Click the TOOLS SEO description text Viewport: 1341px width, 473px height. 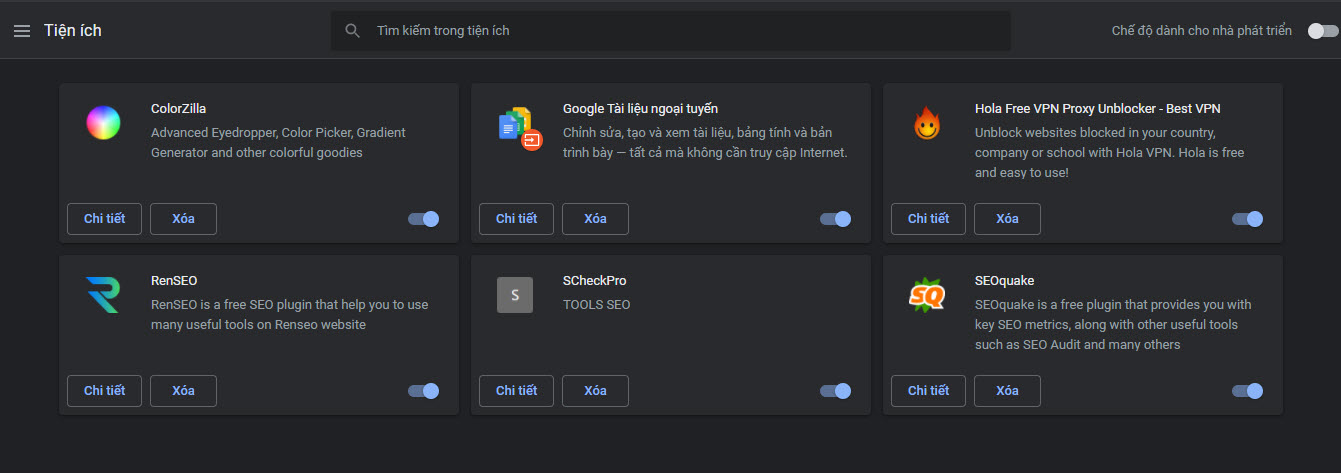[597, 305]
